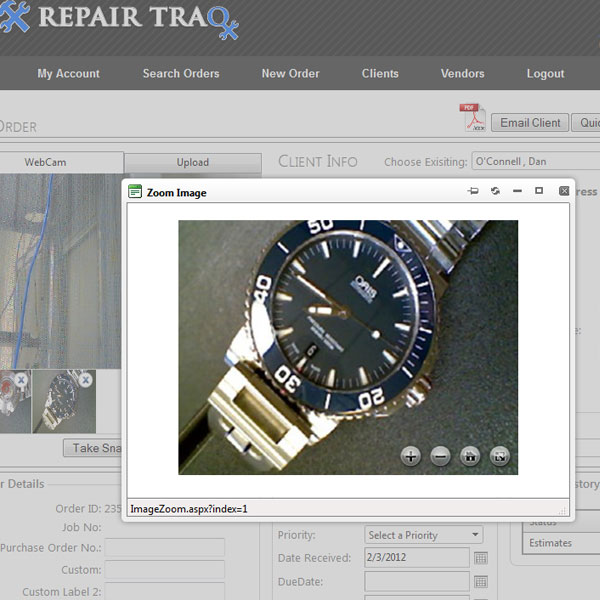Reset image zoom with home icon

[x=470, y=456]
